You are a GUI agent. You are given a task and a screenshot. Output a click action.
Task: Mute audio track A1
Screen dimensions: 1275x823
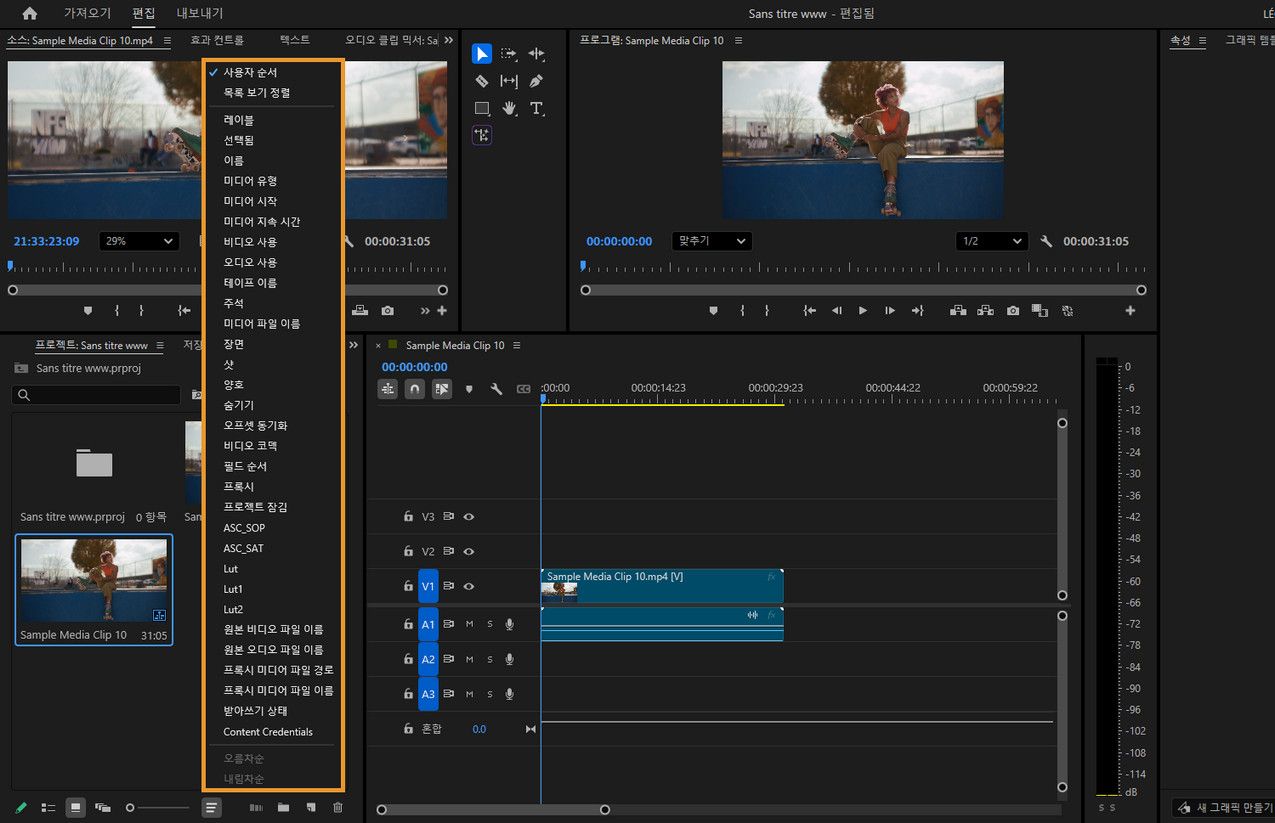point(469,625)
